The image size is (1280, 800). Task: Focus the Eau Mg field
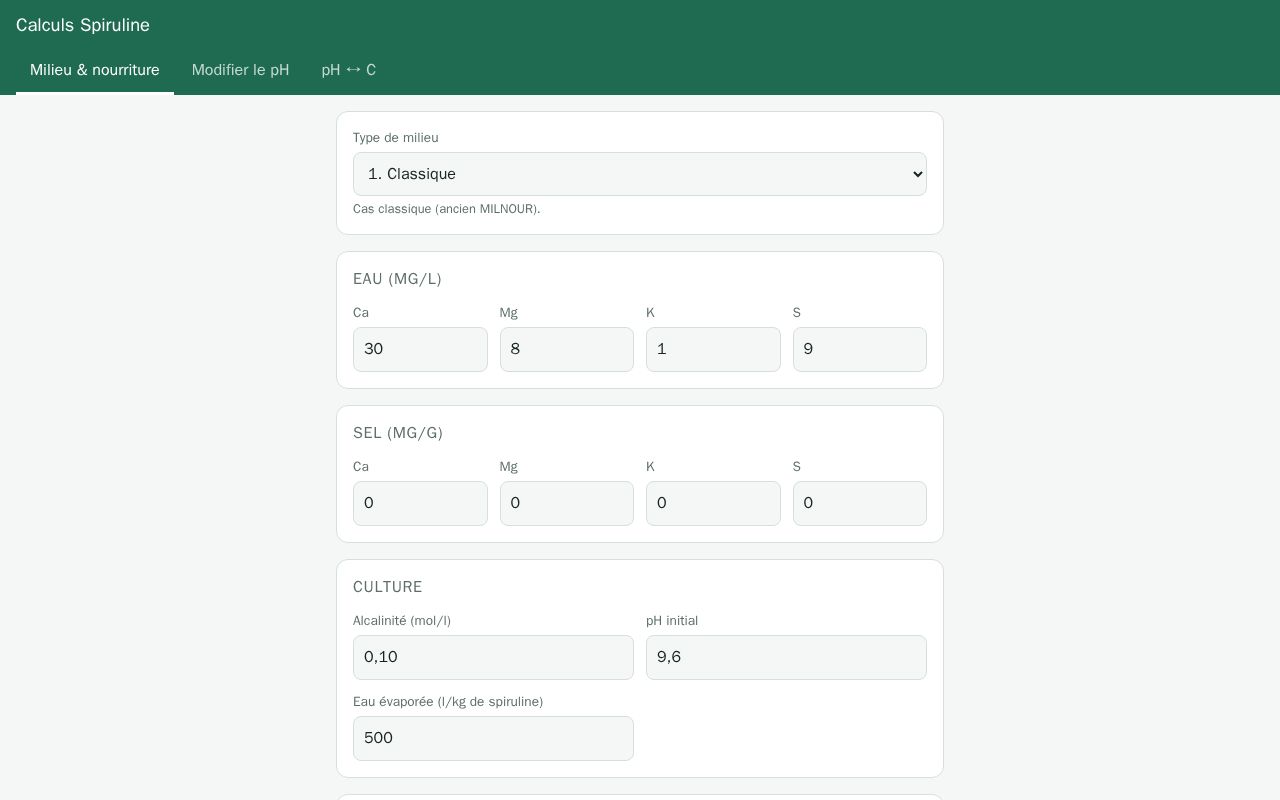[567, 349]
